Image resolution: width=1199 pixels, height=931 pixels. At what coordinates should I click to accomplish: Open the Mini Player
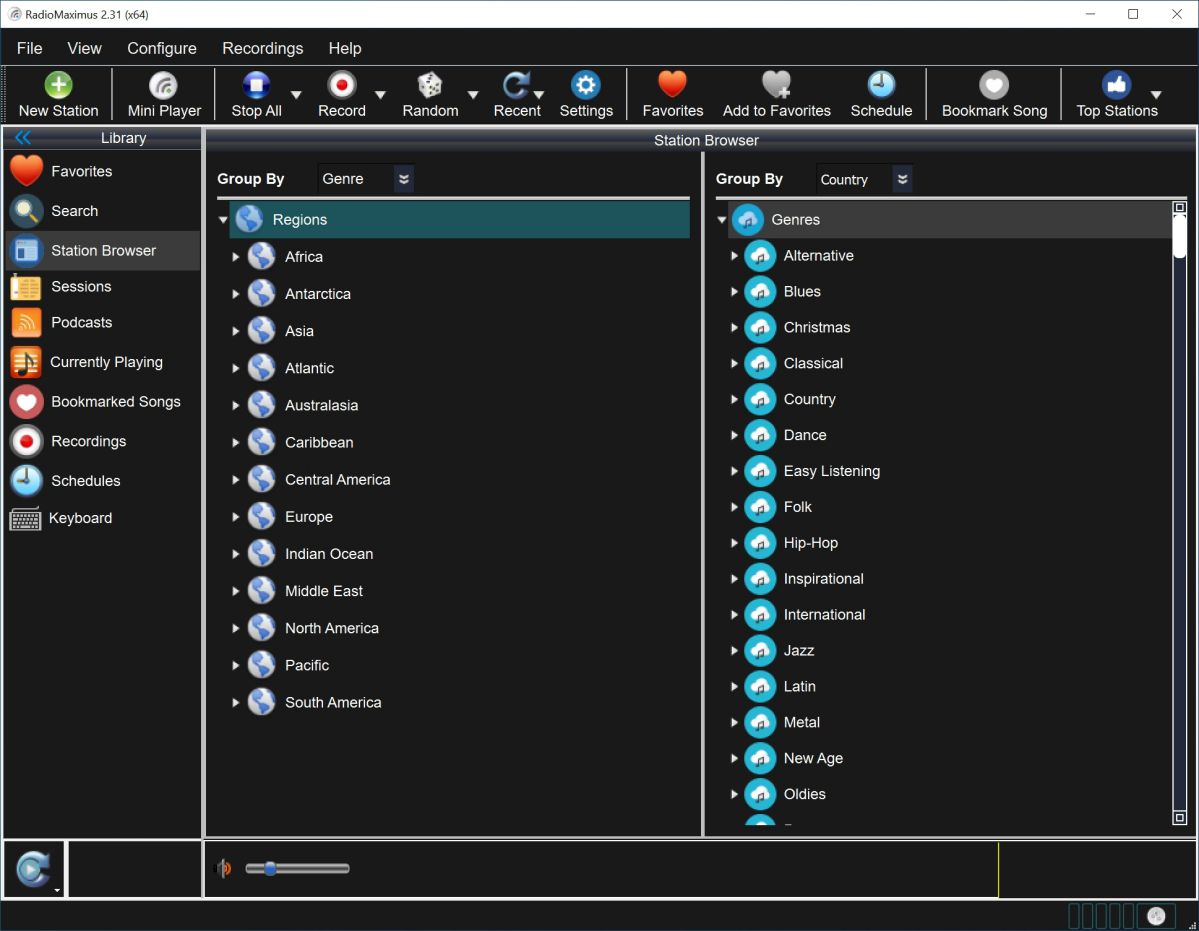(163, 85)
